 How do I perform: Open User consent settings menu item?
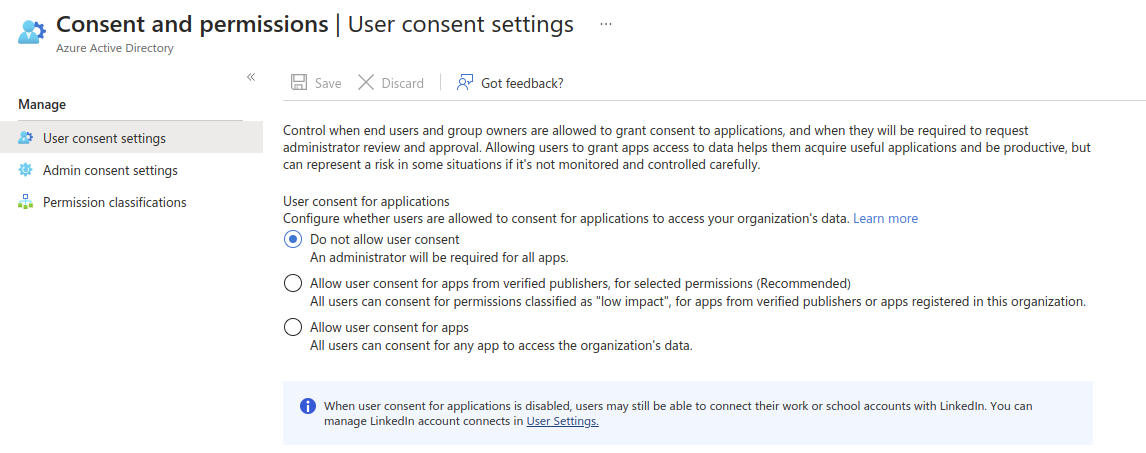click(104, 138)
